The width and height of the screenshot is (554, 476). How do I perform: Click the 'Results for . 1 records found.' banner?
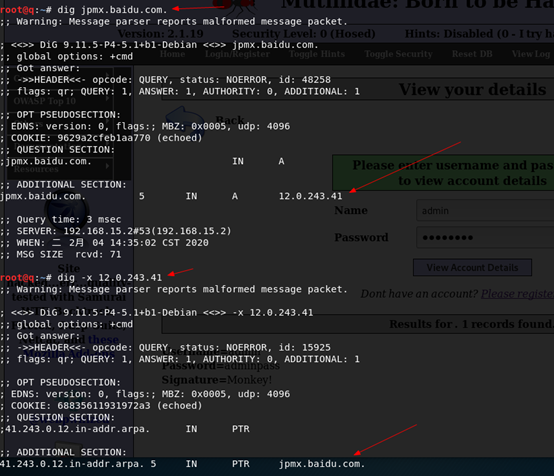click(358, 324)
